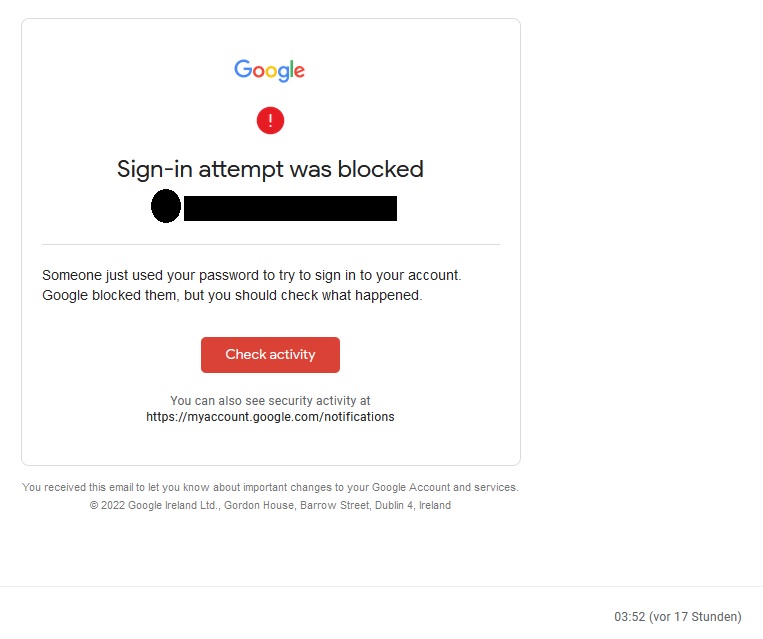
Task: Click the 'vor 17 Stunden' relative time
Action: (x=695, y=617)
